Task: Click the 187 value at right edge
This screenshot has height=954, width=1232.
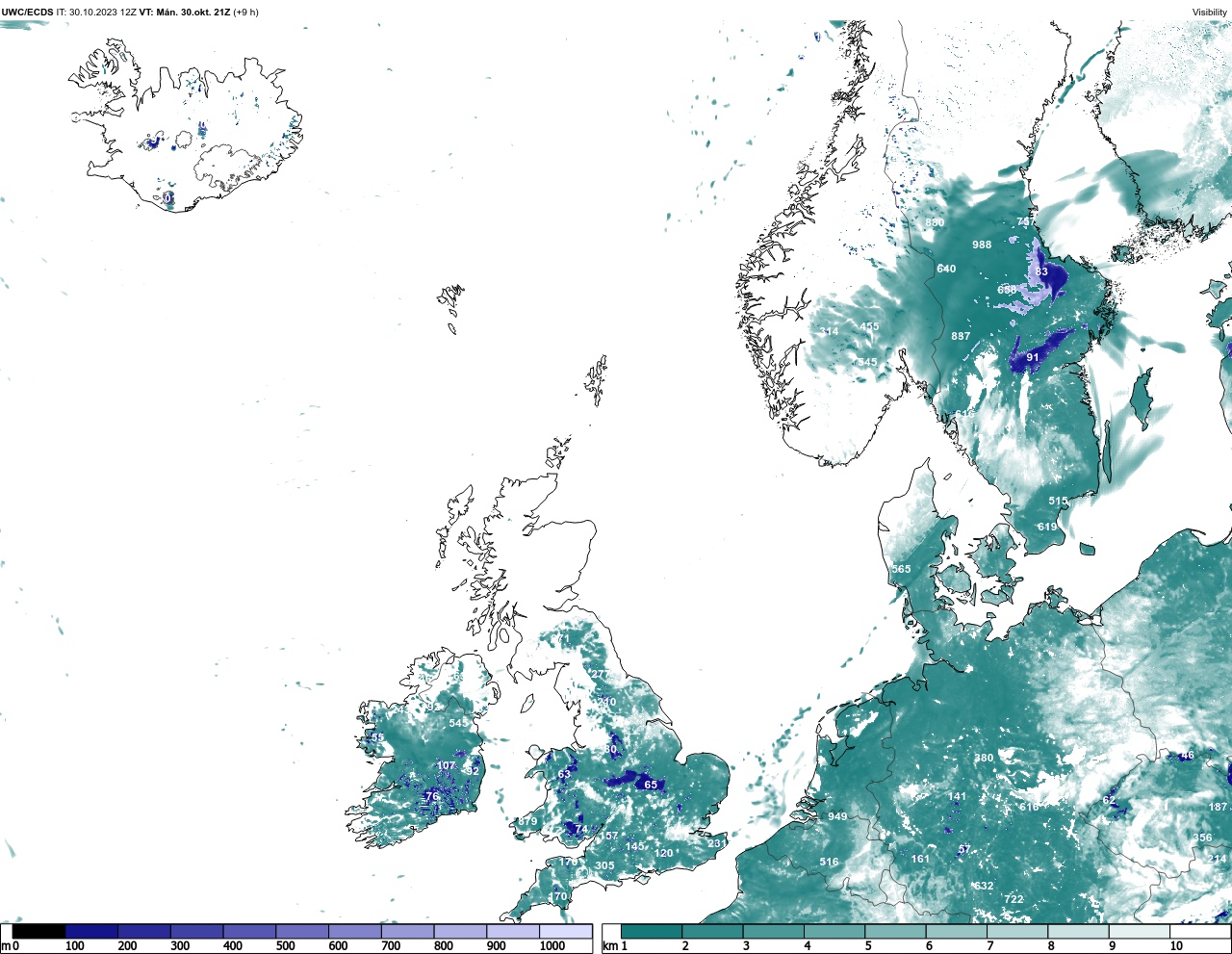Action: coord(1219,807)
